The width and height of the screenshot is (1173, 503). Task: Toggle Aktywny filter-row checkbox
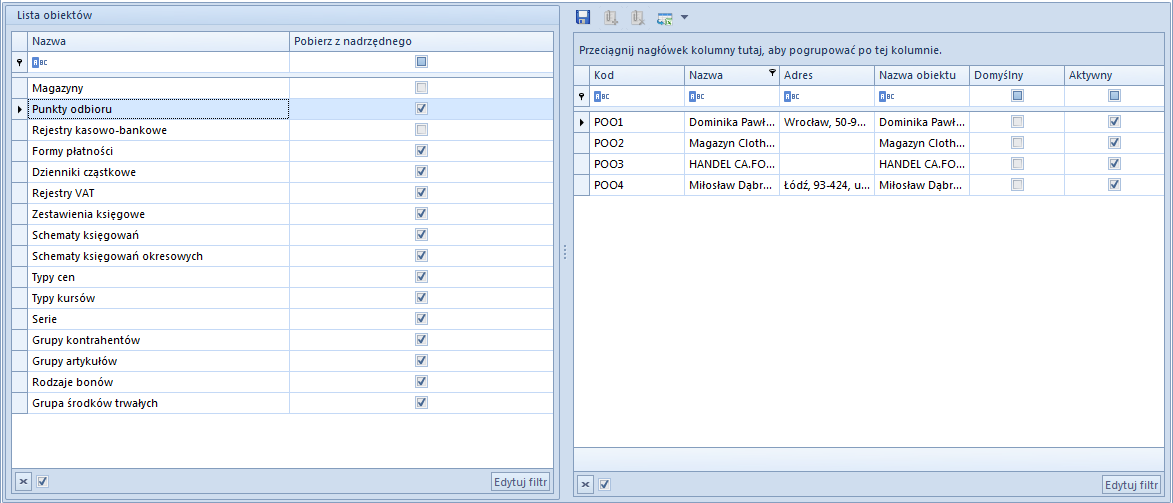tap(1115, 96)
